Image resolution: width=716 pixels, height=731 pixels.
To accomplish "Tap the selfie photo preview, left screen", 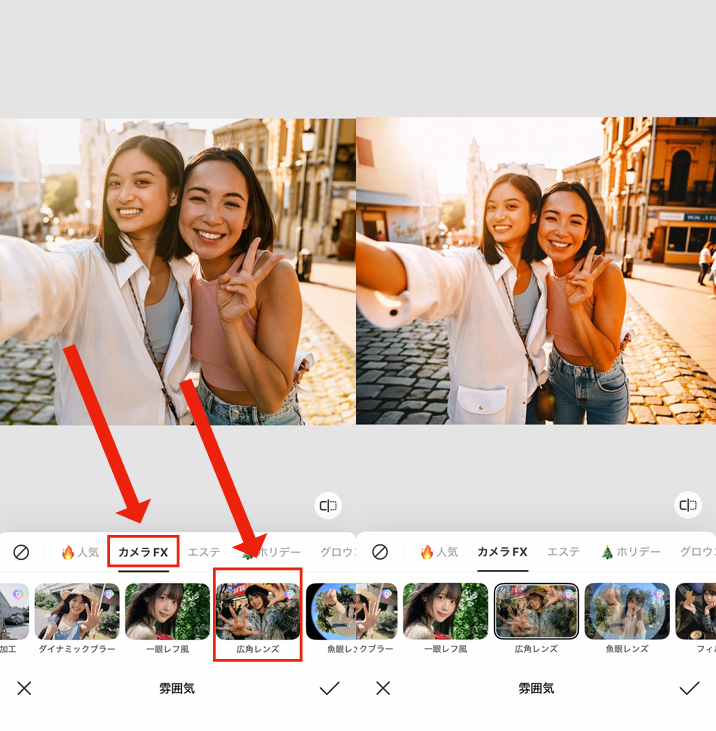I will (178, 271).
